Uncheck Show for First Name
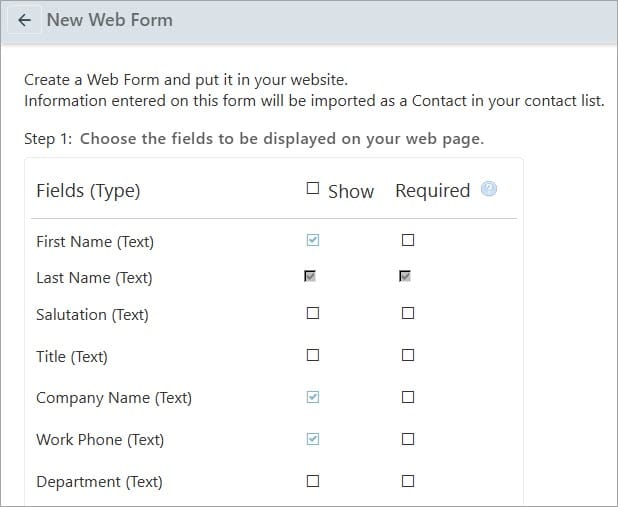The width and height of the screenshot is (618, 507). point(313,240)
